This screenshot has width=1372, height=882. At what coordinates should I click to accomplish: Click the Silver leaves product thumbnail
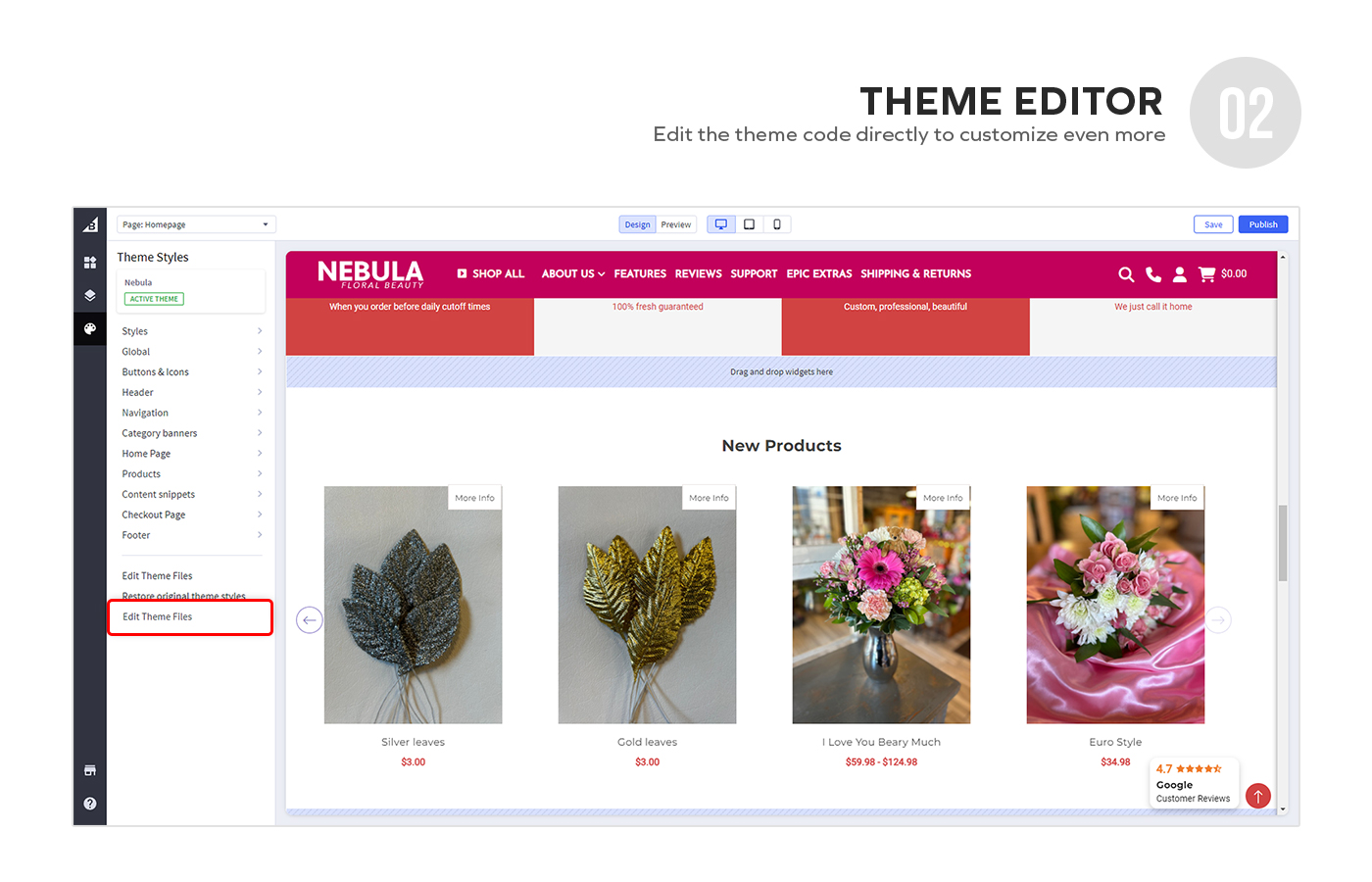pyautogui.click(x=413, y=605)
